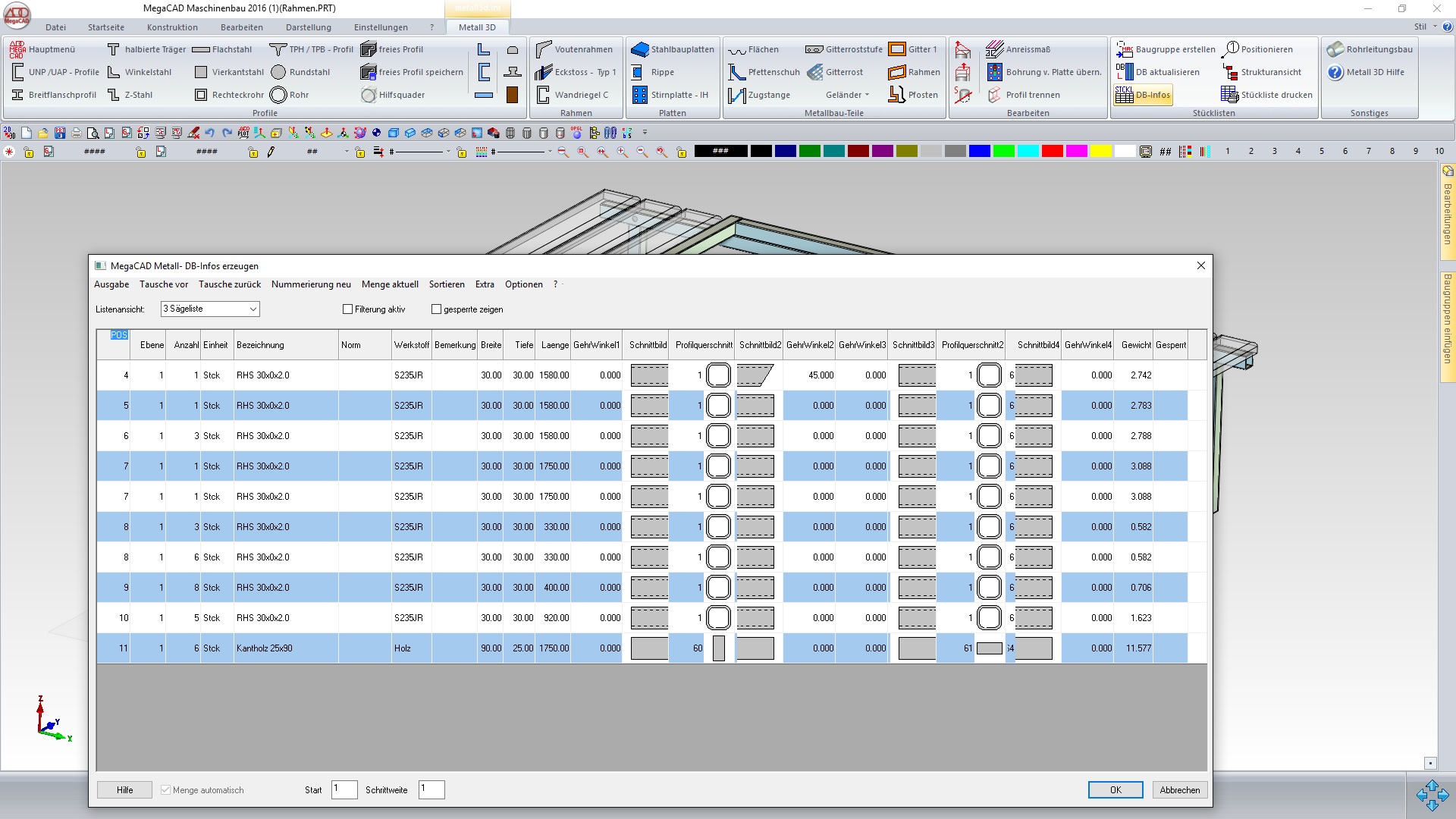Click the 45.000 GehrWinkel2 cell
Image resolution: width=1456 pixels, height=819 pixels.
coord(810,375)
